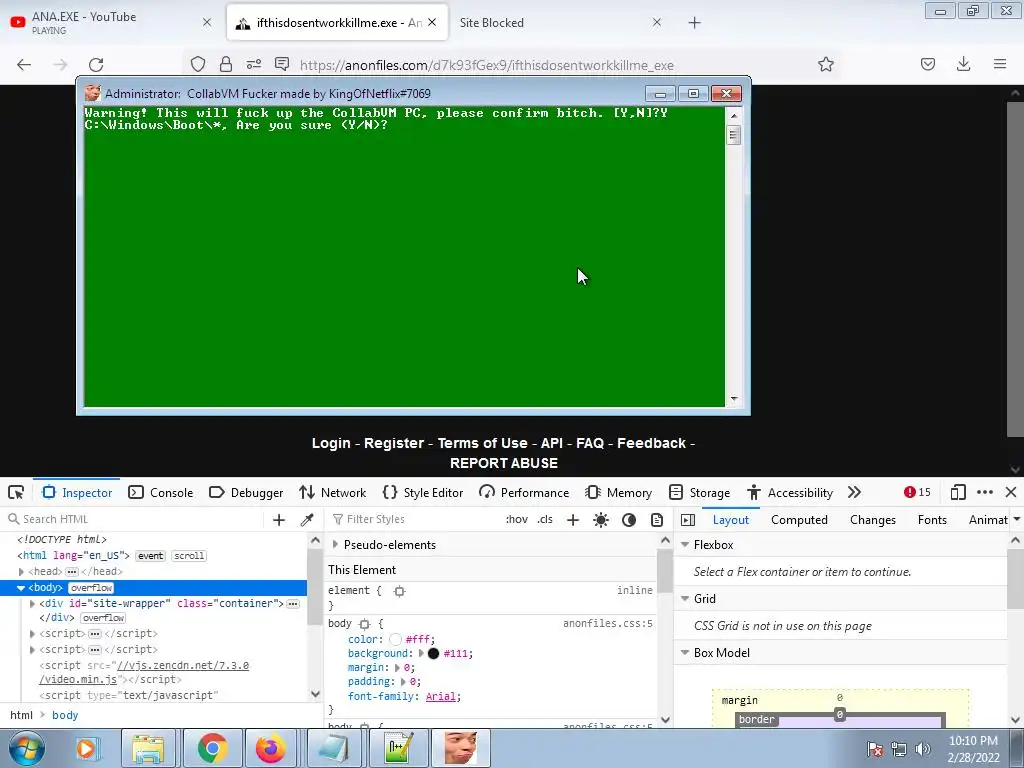The image size is (1024, 768).
Task: Open the Accessibility tab
Action: (790, 492)
